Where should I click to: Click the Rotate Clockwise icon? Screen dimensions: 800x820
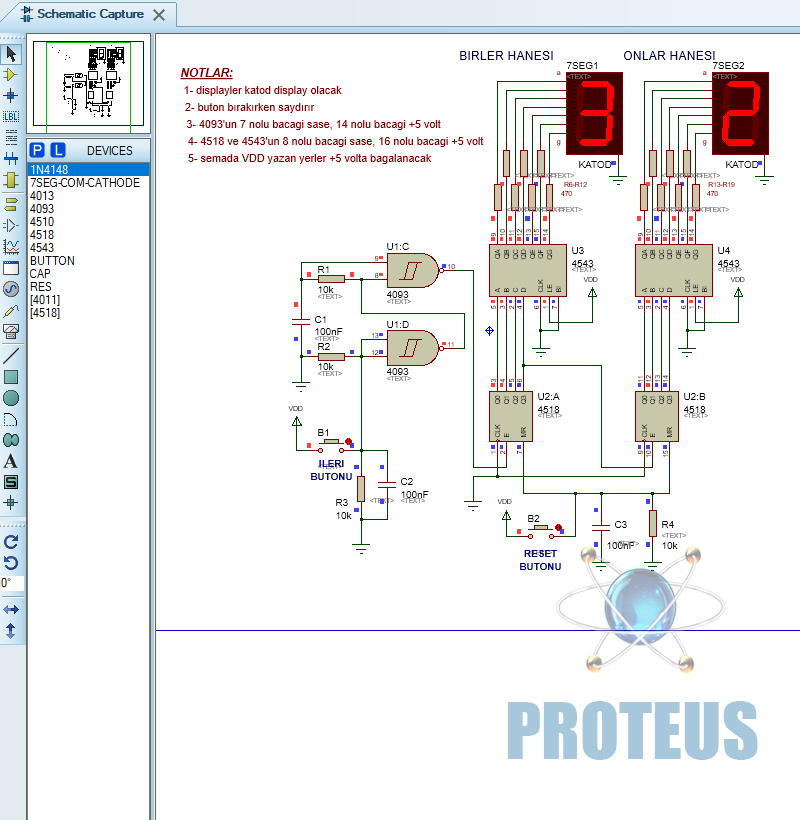[11, 541]
